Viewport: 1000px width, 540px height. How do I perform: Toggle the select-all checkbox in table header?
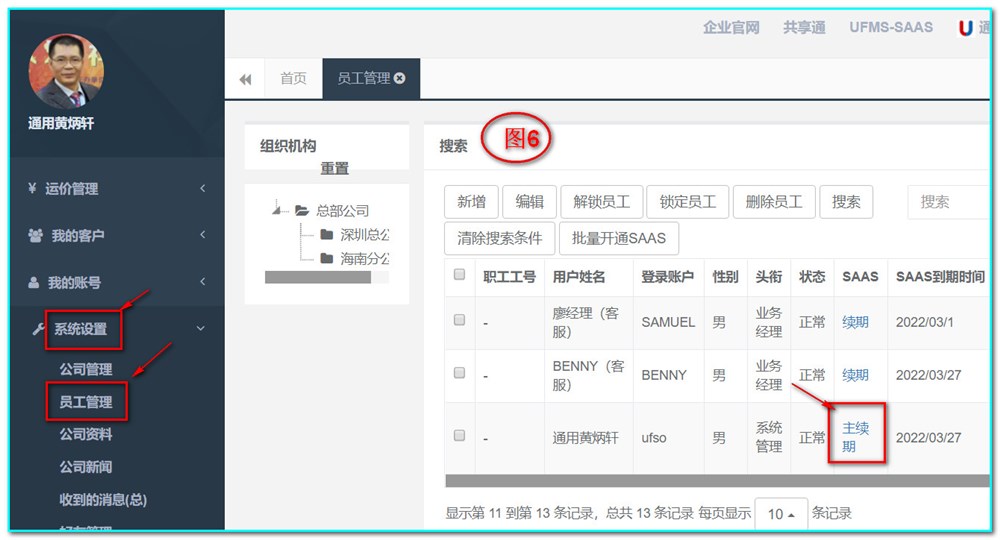coord(460,275)
